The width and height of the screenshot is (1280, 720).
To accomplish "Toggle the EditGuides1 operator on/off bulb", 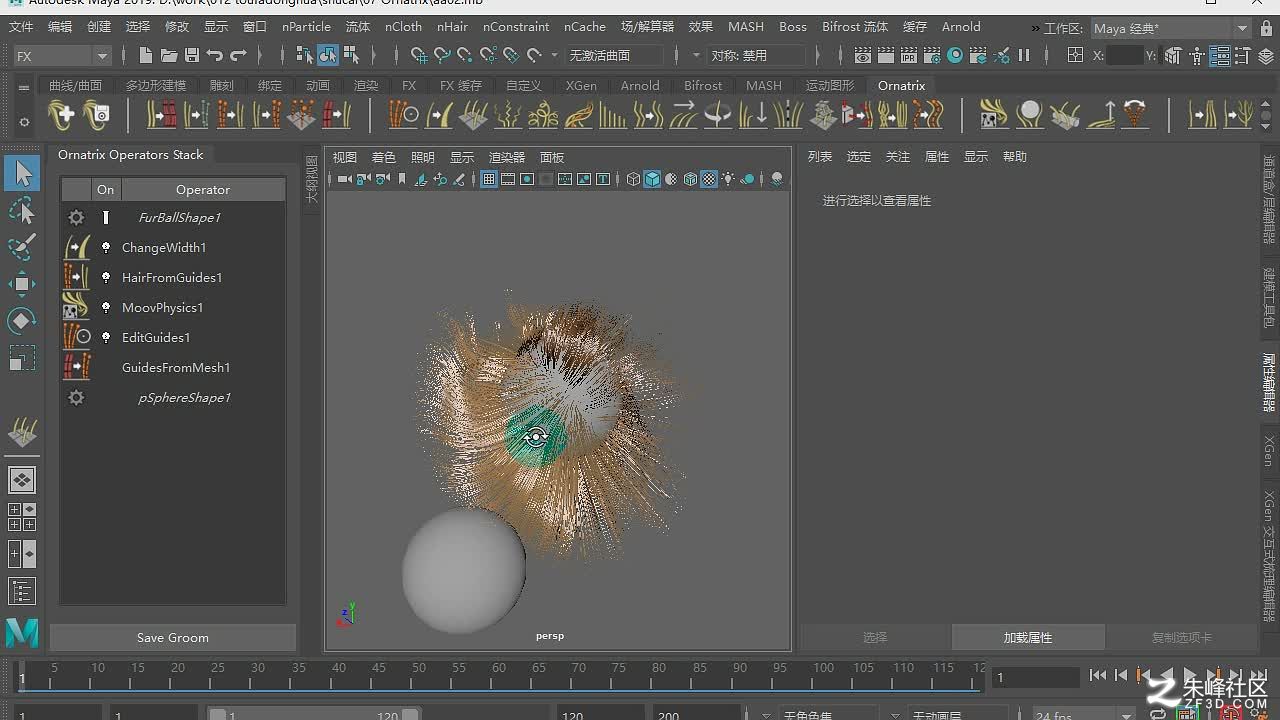I will tap(106, 337).
